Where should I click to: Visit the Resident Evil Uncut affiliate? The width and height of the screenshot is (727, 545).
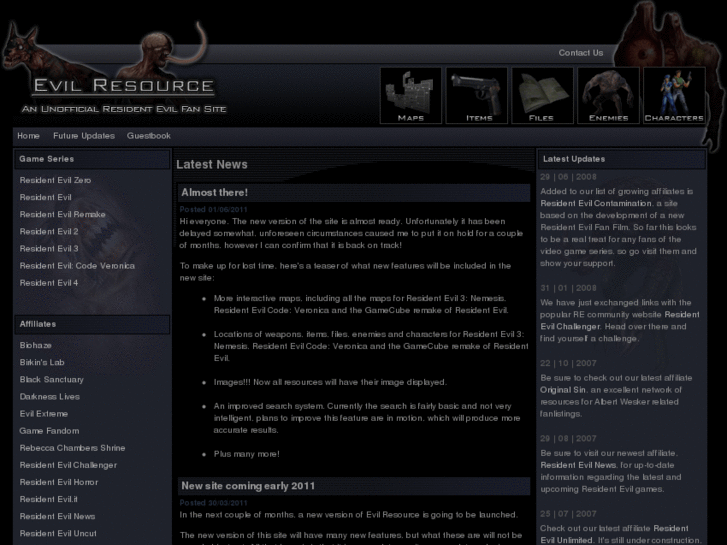point(58,534)
